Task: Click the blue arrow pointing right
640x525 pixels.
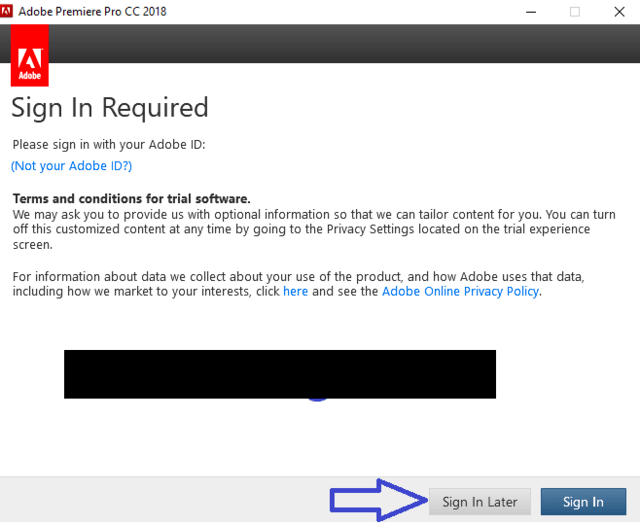Action: pyautogui.click(x=377, y=500)
